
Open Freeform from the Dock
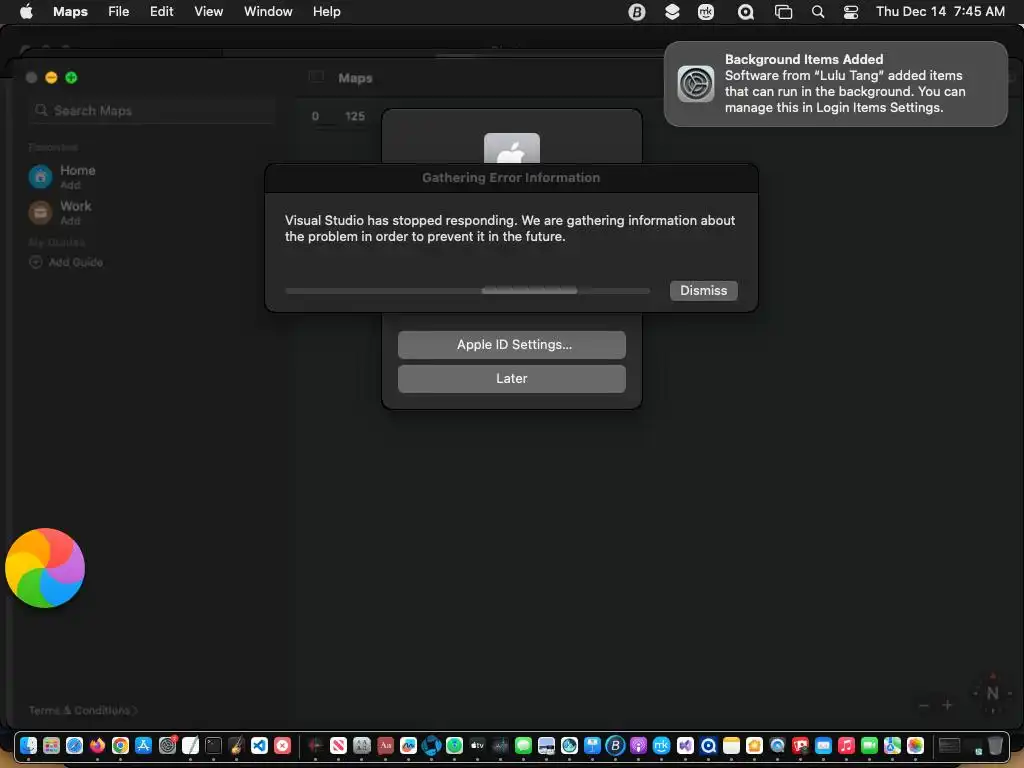[x=408, y=745]
